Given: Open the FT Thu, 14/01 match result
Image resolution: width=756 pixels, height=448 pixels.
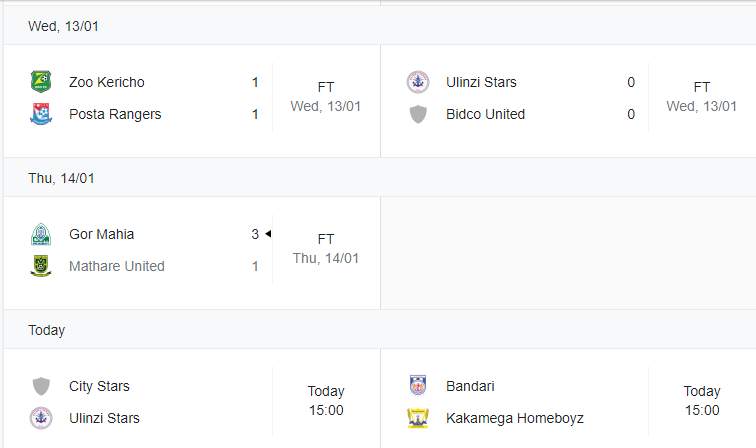Looking at the screenshot, I should (326, 249).
